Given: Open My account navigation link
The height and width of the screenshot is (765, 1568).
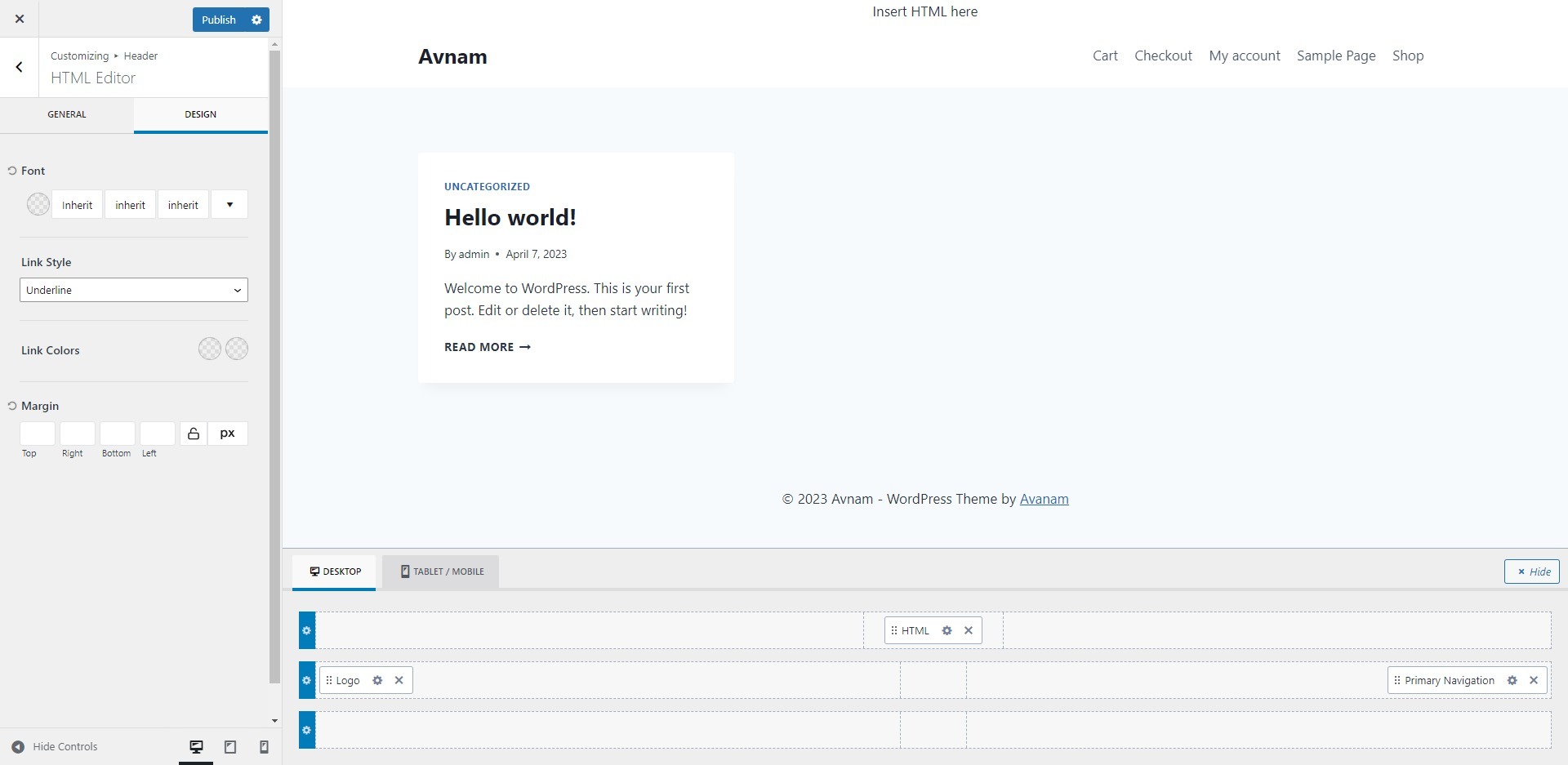Looking at the screenshot, I should coord(1245,56).
